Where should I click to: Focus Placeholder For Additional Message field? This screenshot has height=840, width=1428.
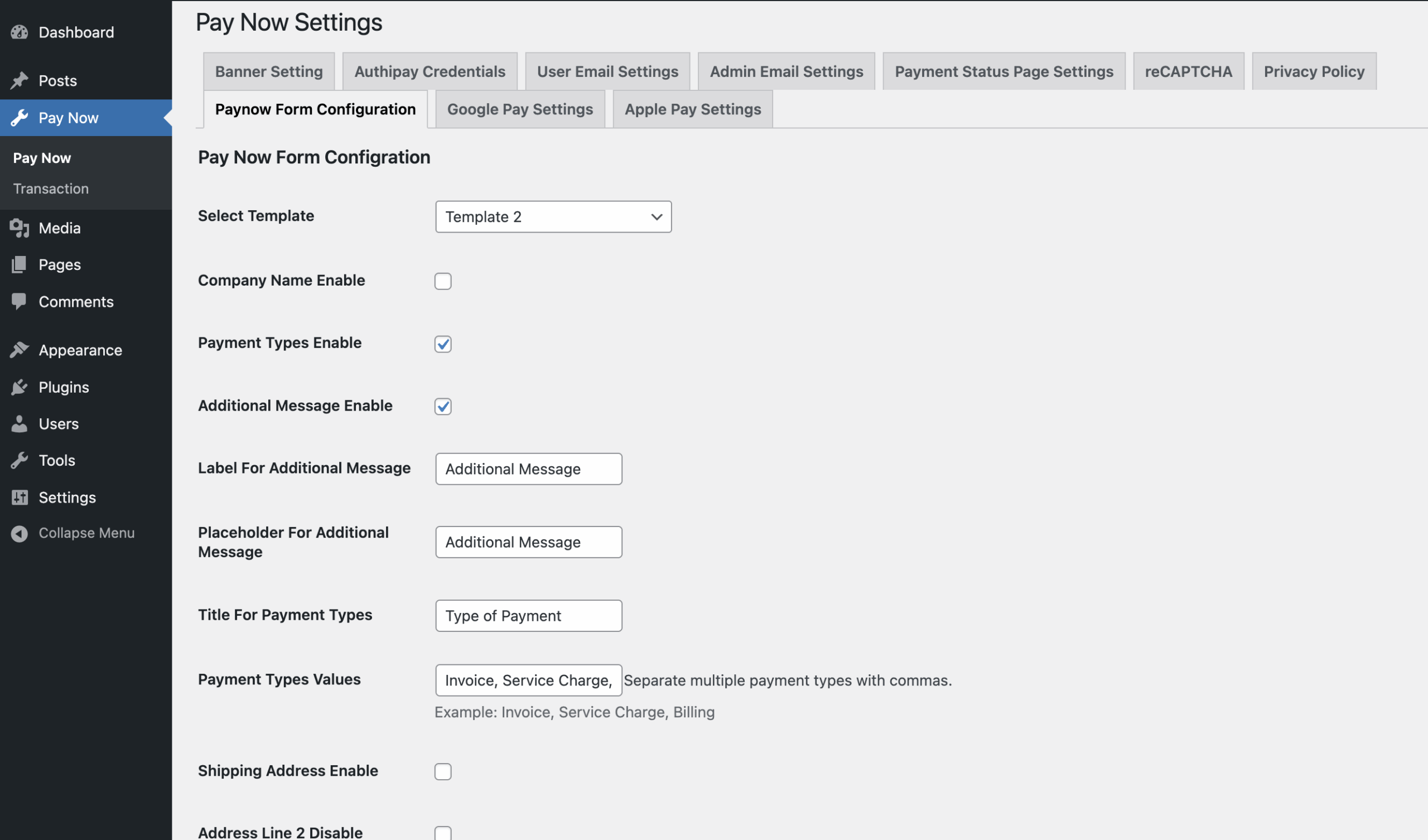528,542
